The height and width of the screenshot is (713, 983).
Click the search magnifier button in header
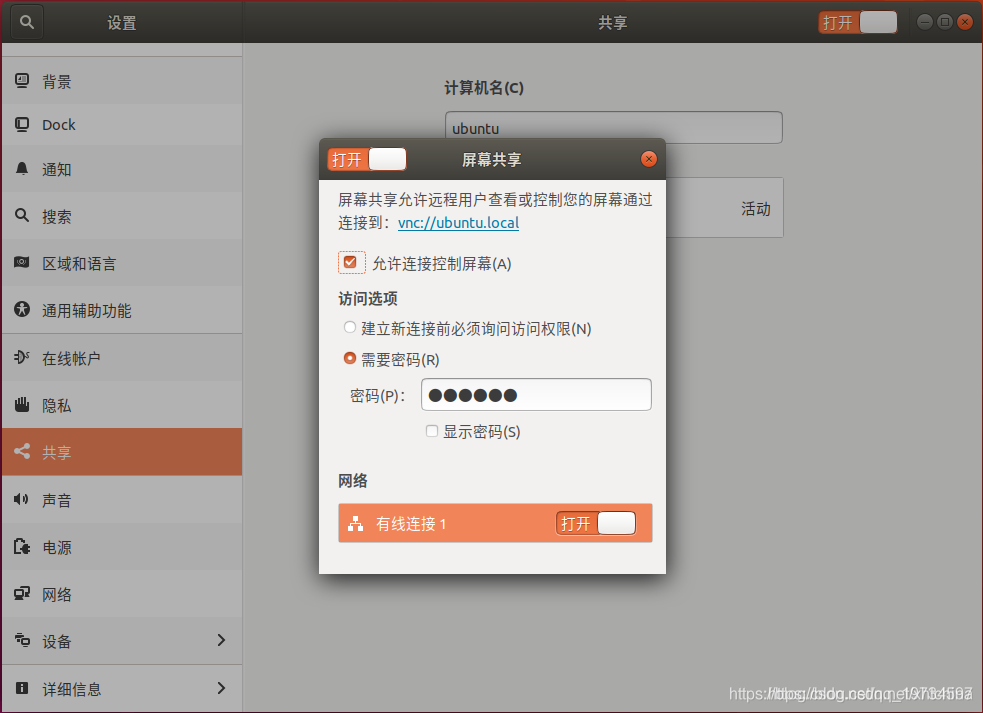tap(27, 22)
